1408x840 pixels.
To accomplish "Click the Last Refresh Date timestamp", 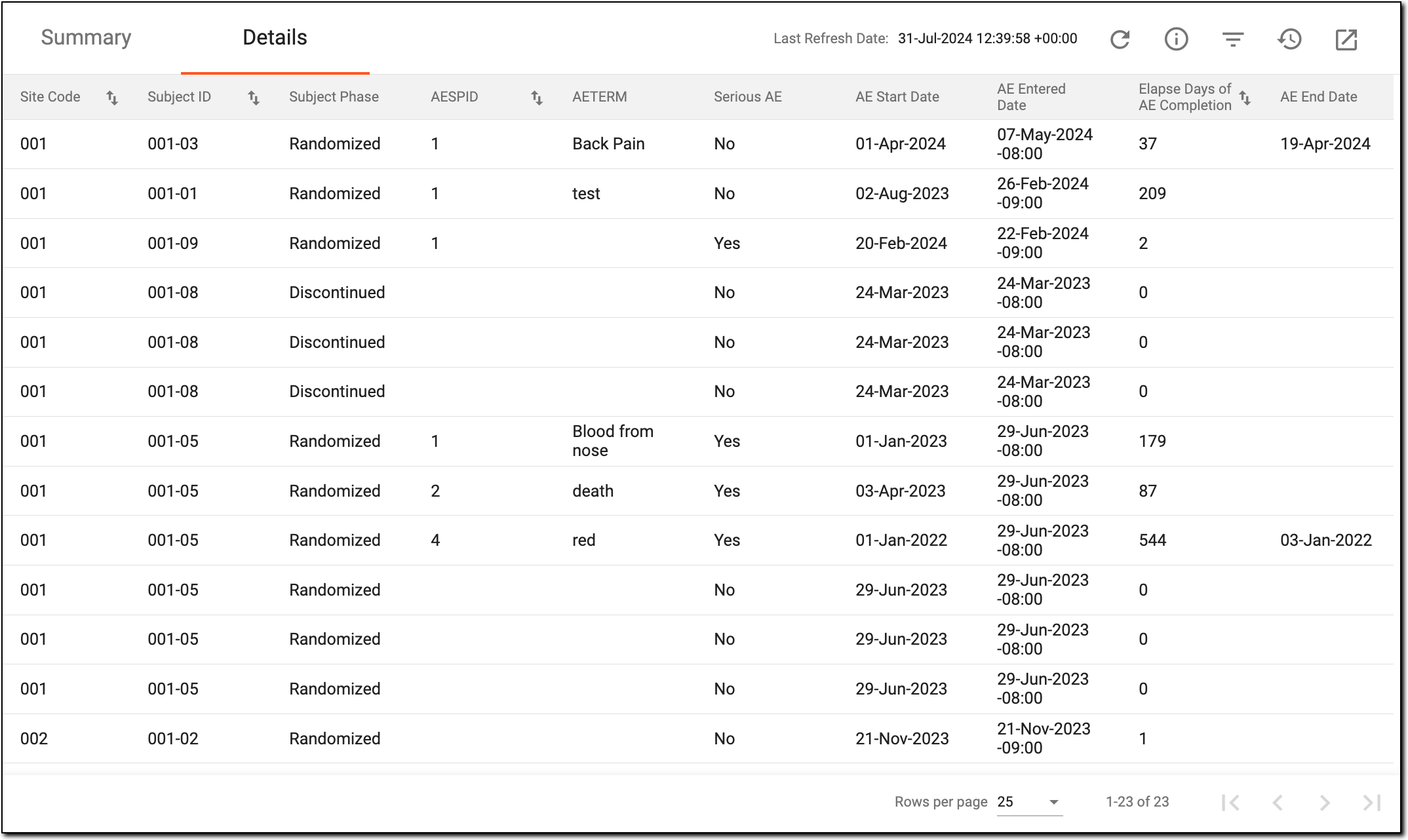I will (987, 39).
